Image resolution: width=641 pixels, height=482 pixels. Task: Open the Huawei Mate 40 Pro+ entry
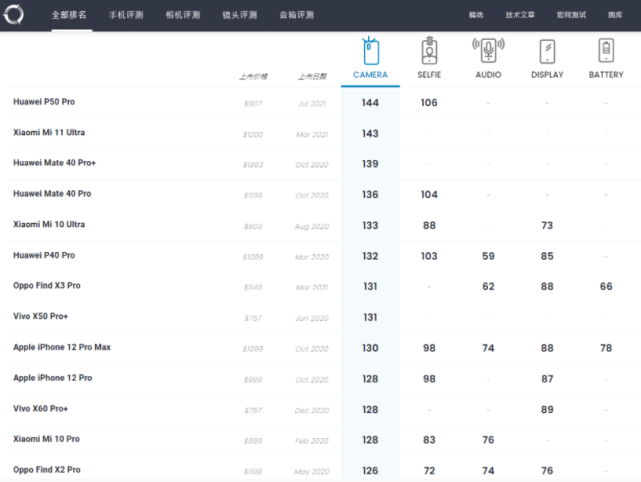[54, 163]
